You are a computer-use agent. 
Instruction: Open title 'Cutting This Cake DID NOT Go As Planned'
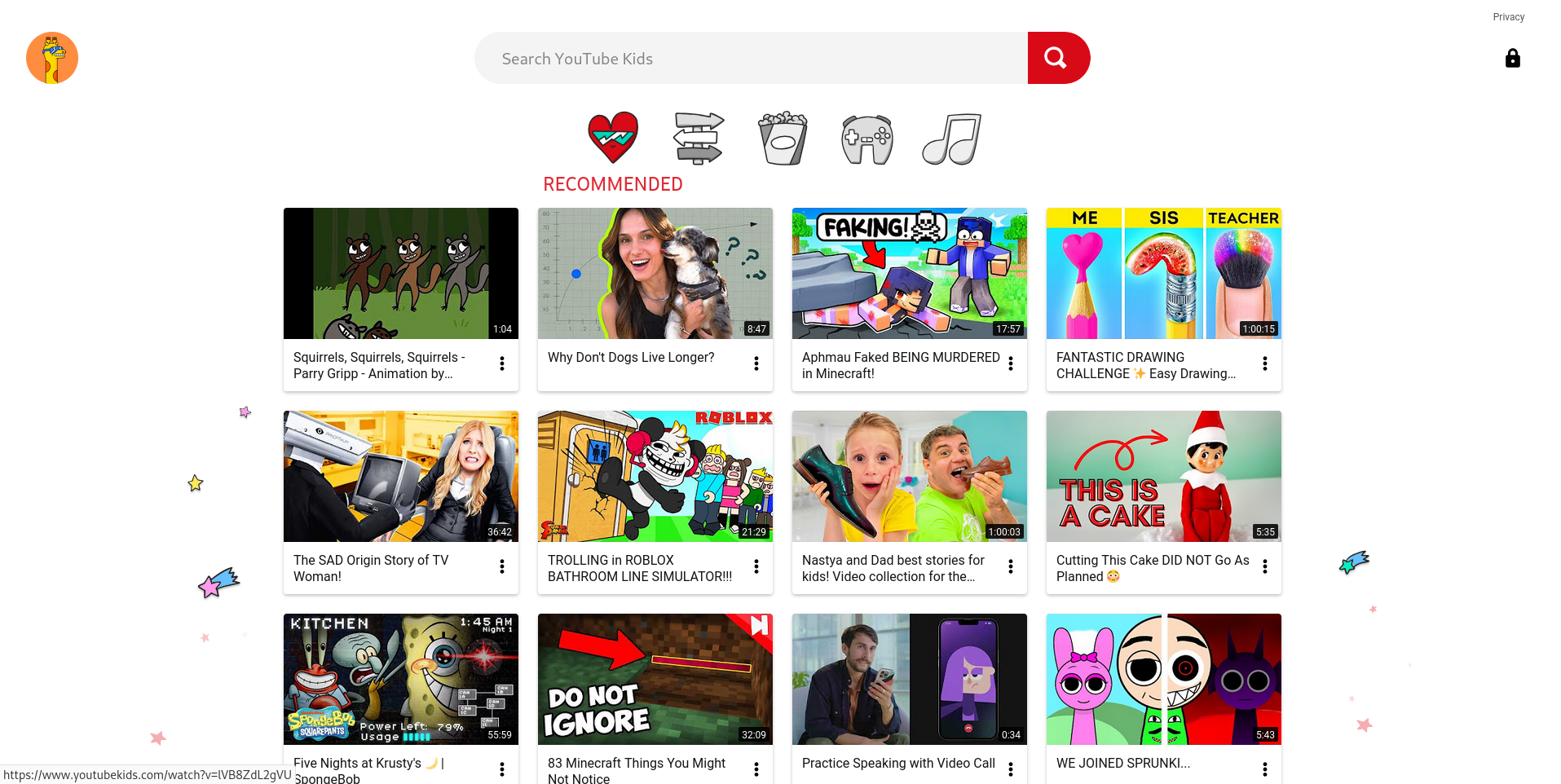(1153, 568)
